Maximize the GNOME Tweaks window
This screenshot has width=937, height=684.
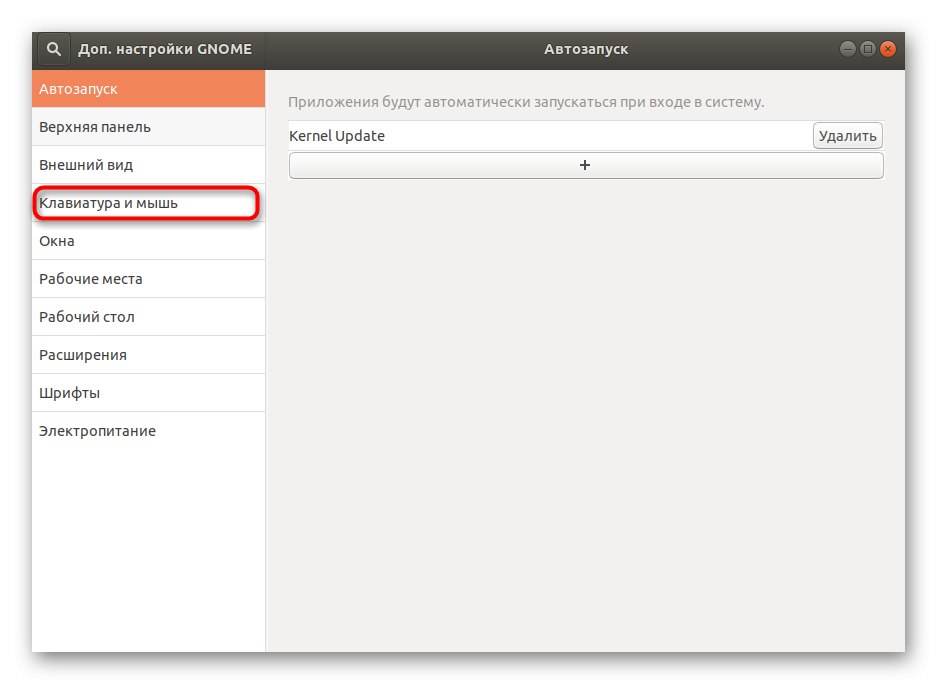click(868, 48)
